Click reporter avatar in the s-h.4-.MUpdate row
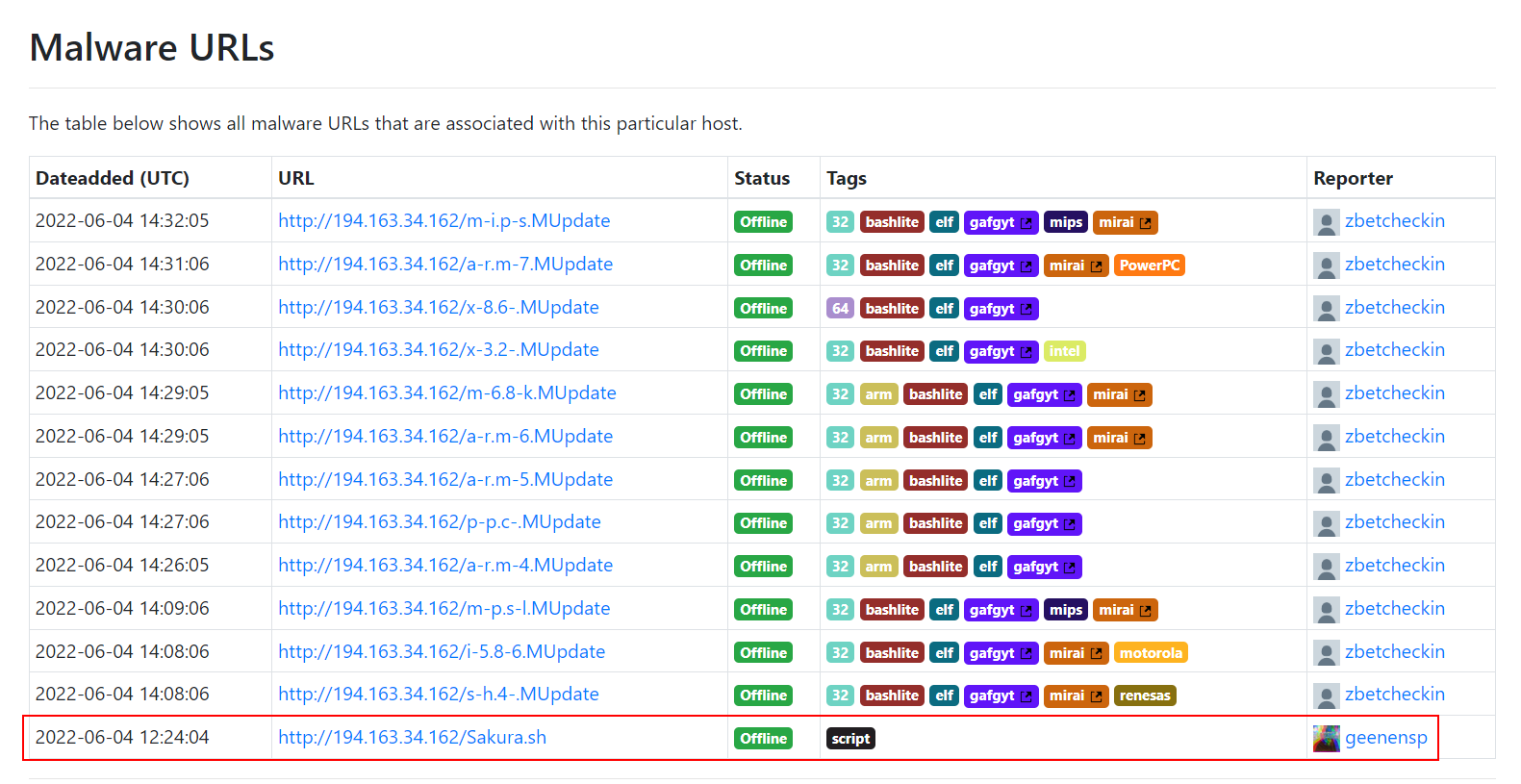This screenshot has width=1521, height=784. 1327,695
